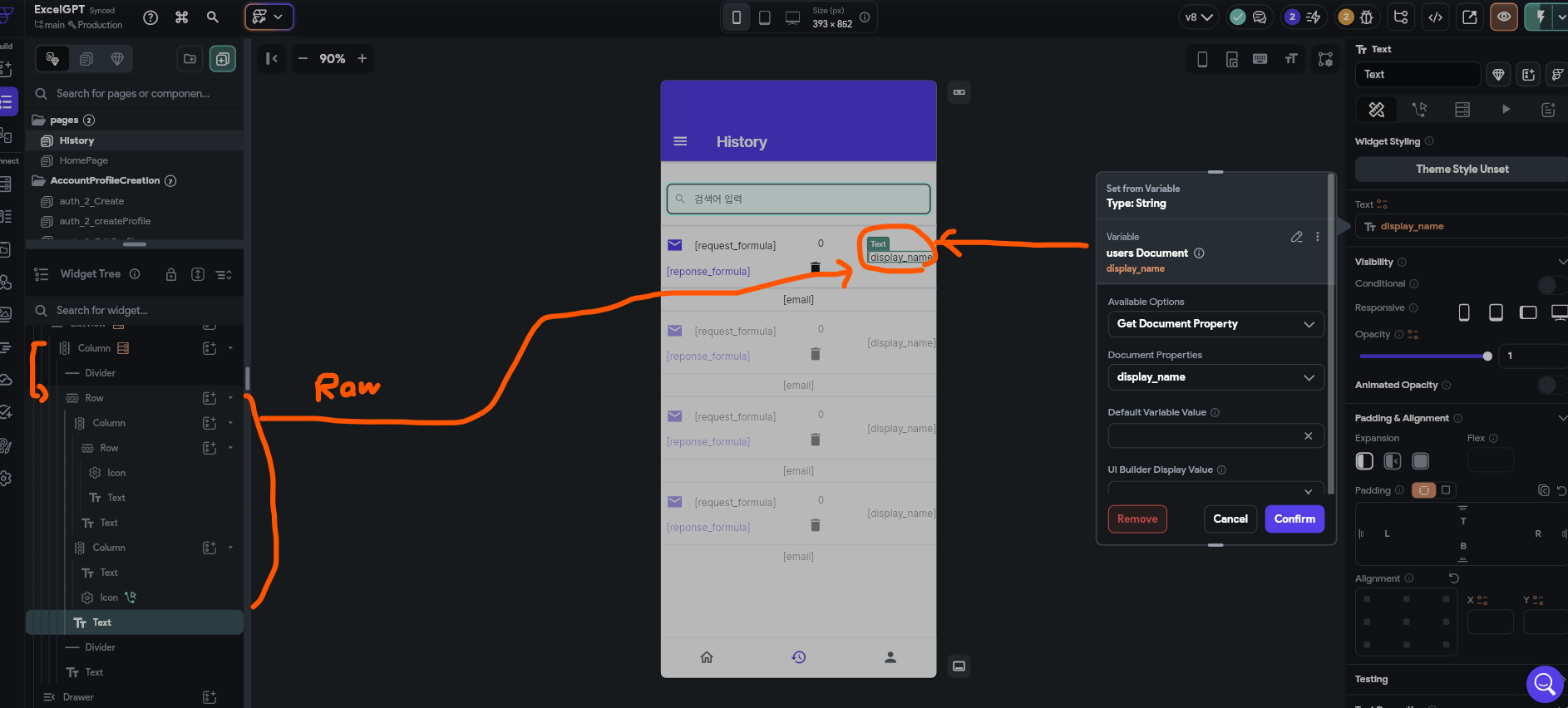The width and height of the screenshot is (1568, 708).
Task: Open the Get Document Property dropdown
Action: 1215,324
